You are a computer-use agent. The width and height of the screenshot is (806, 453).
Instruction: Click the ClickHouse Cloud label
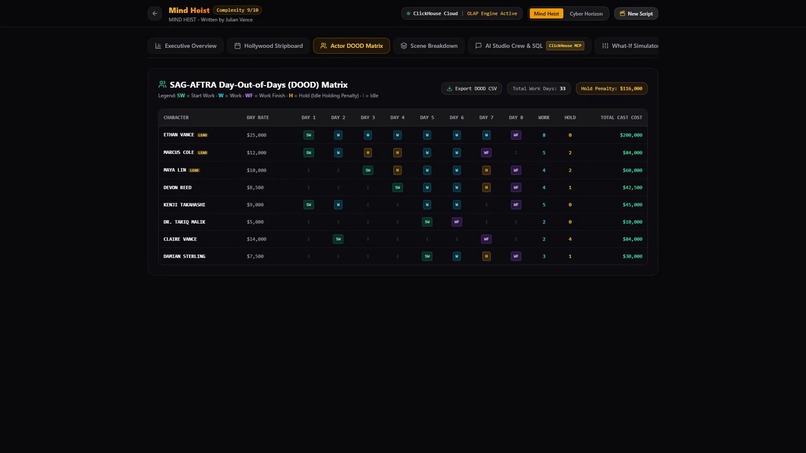435,13
